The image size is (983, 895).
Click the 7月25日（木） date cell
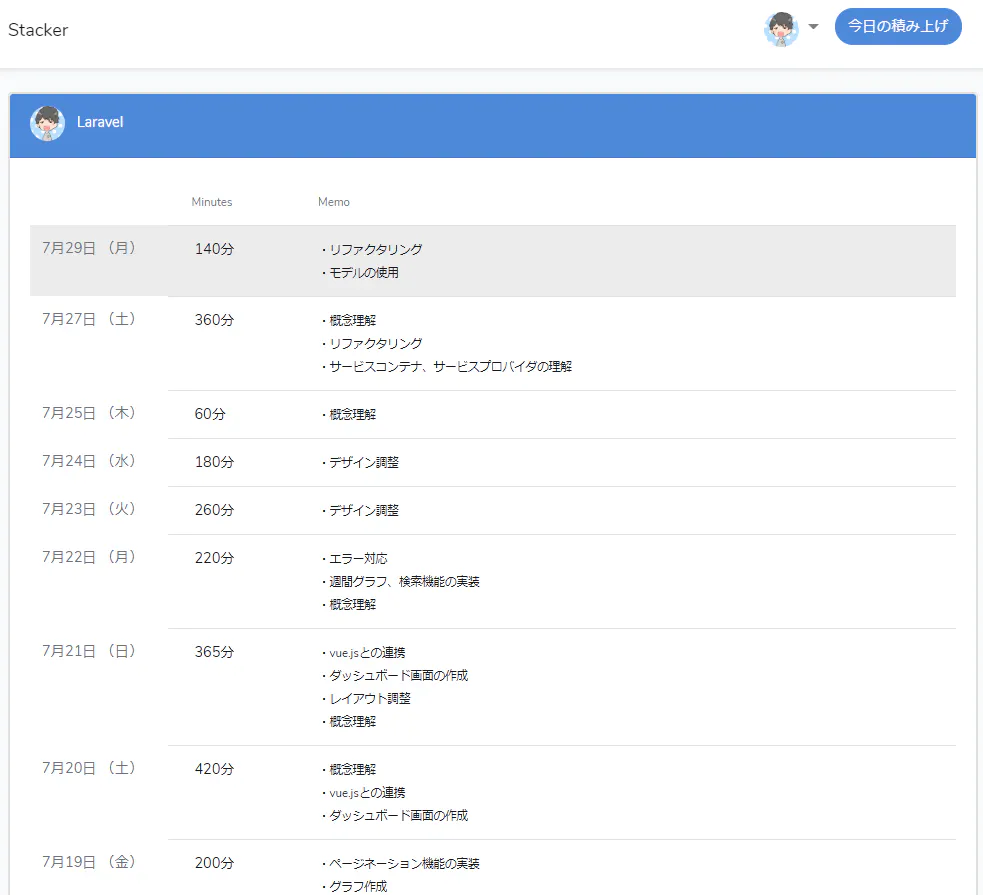(x=88, y=413)
